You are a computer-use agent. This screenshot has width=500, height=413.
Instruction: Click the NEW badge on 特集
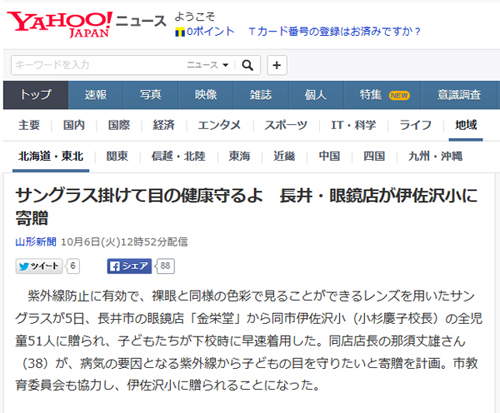399,96
